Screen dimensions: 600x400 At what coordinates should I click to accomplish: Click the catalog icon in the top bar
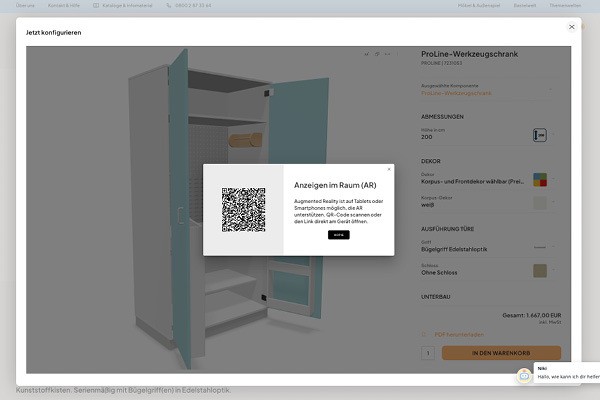point(96,5)
